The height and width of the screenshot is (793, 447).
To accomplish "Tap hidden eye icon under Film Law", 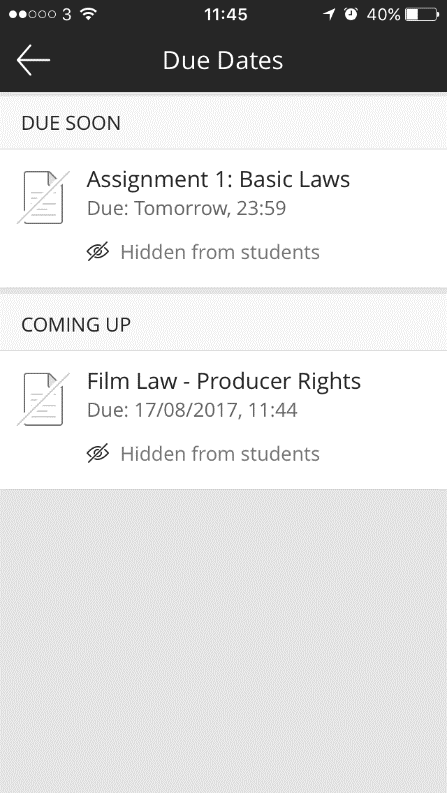I will [98, 453].
